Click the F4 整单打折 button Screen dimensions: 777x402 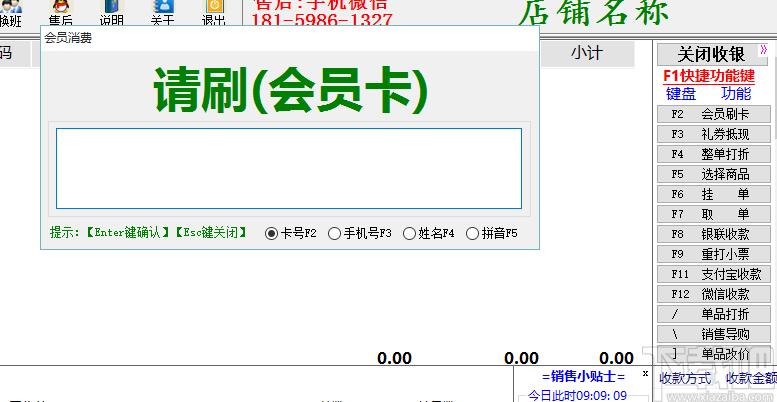pyautogui.click(x=714, y=154)
